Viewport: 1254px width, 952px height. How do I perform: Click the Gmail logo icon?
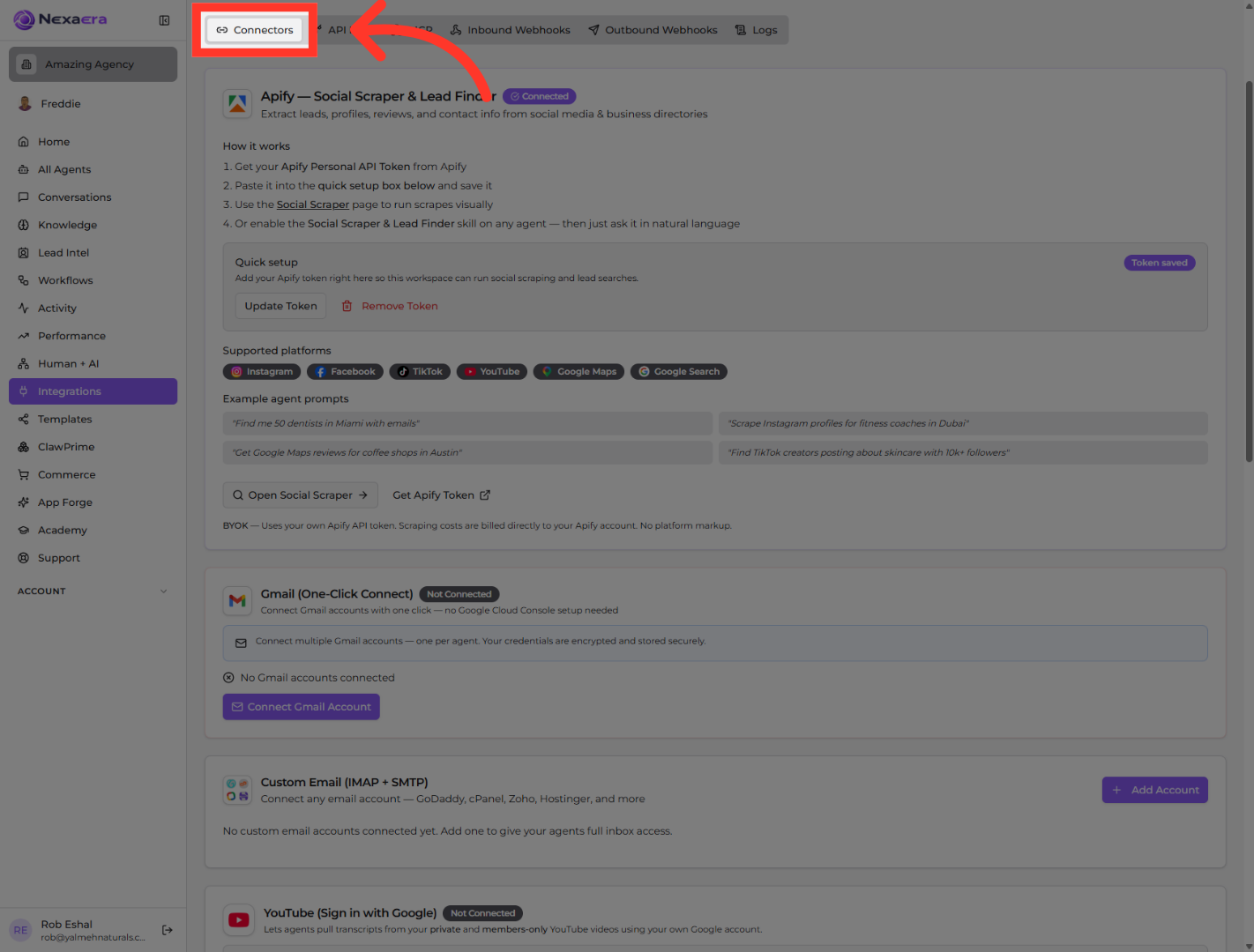237,601
